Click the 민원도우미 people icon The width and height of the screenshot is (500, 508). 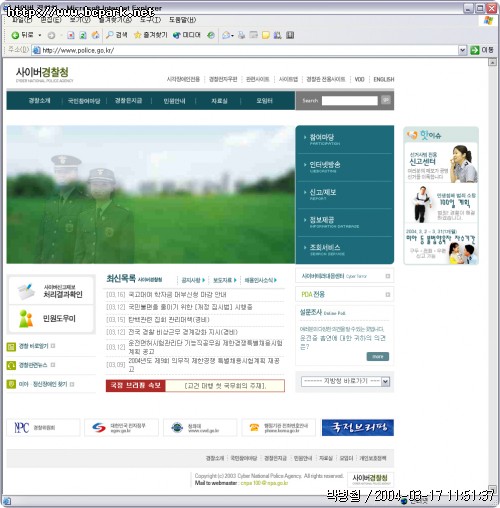coord(26,318)
